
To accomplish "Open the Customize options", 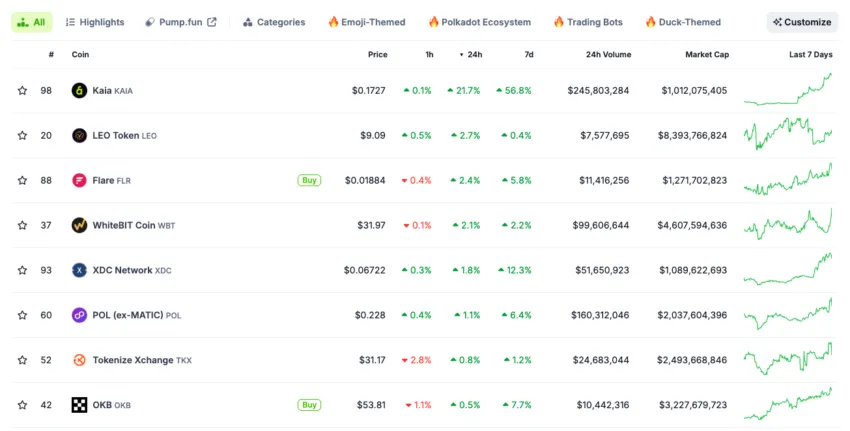I will 802,22.
